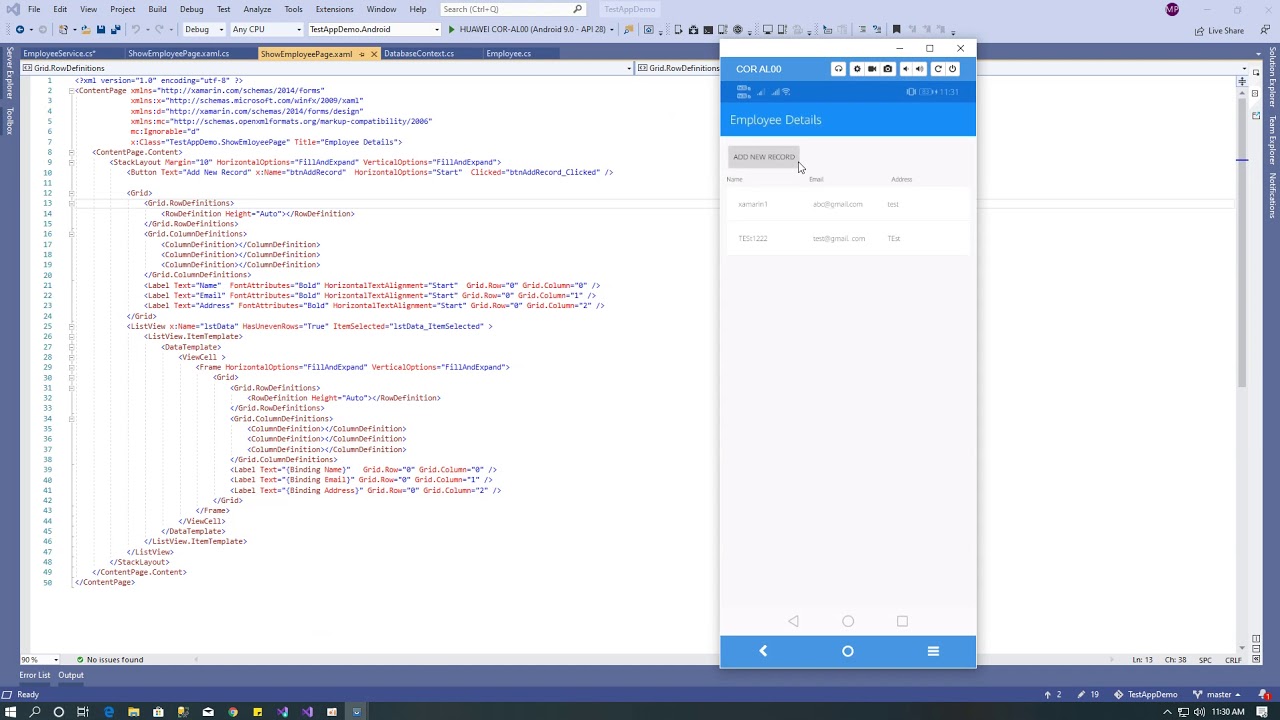Switch to the EmployeeService.cs tab
1280x720 pixels.
[x=59, y=53]
